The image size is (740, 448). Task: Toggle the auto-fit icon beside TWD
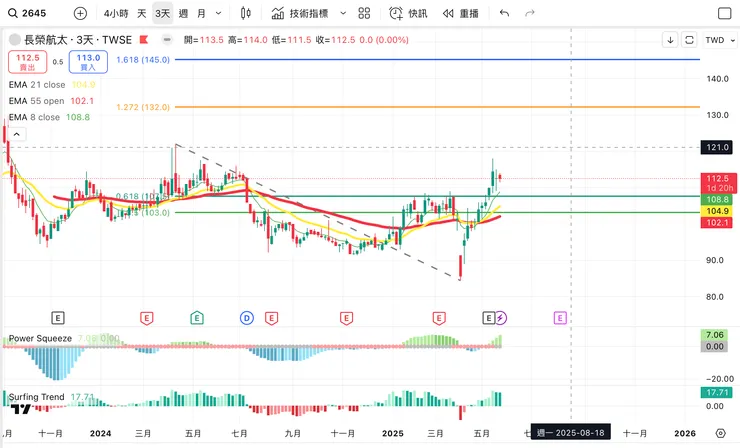click(689, 40)
